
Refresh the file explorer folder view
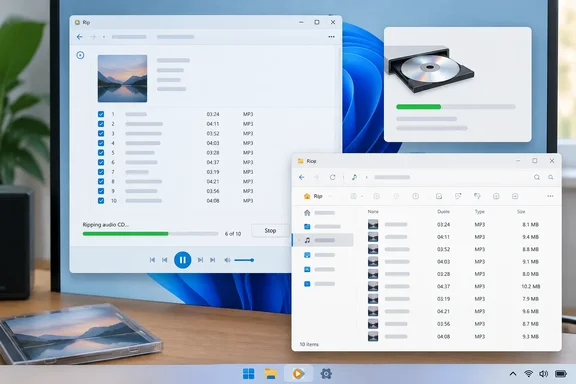[332, 177]
